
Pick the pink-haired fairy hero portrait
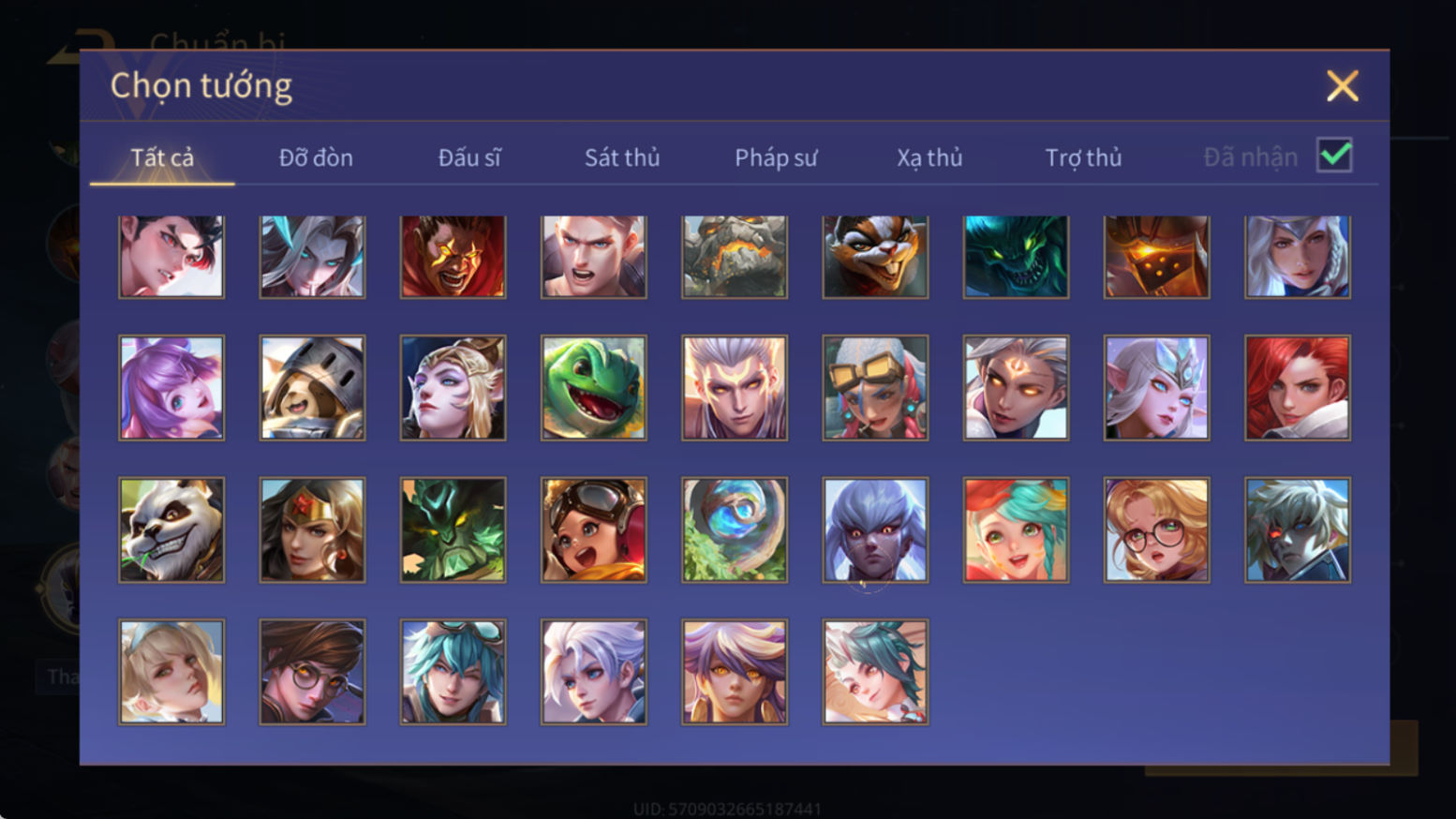[171, 388]
